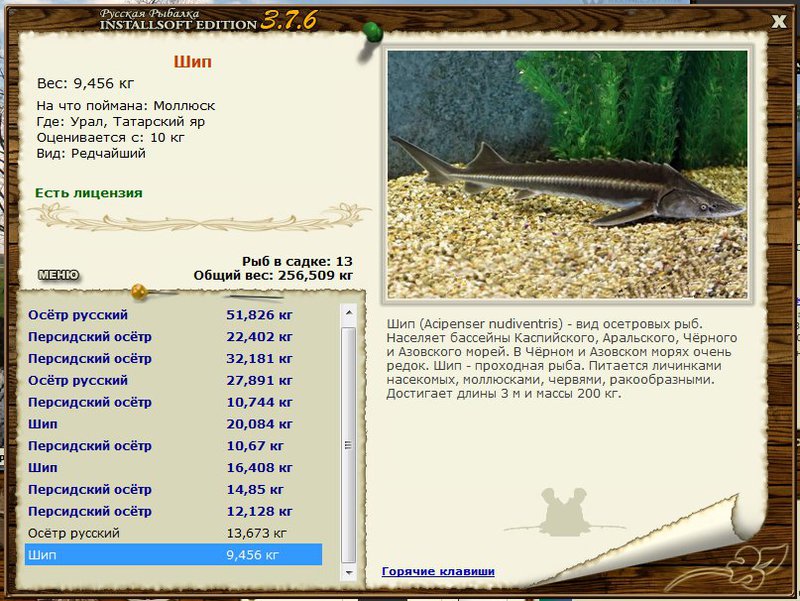Close the fish keepnet window
Screen dimensions: 800x601
[779, 21]
